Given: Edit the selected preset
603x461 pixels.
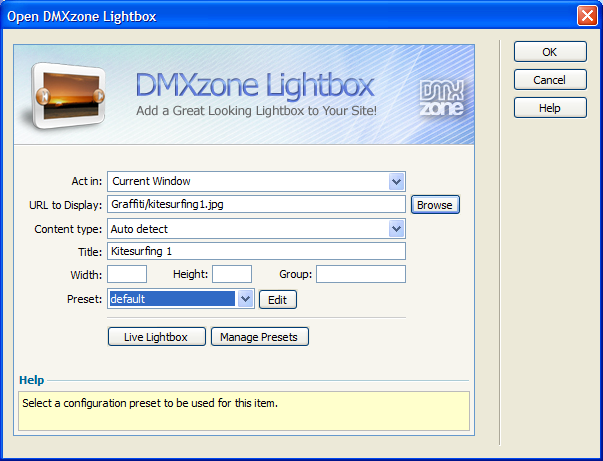Looking at the screenshot, I should pos(278,300).
